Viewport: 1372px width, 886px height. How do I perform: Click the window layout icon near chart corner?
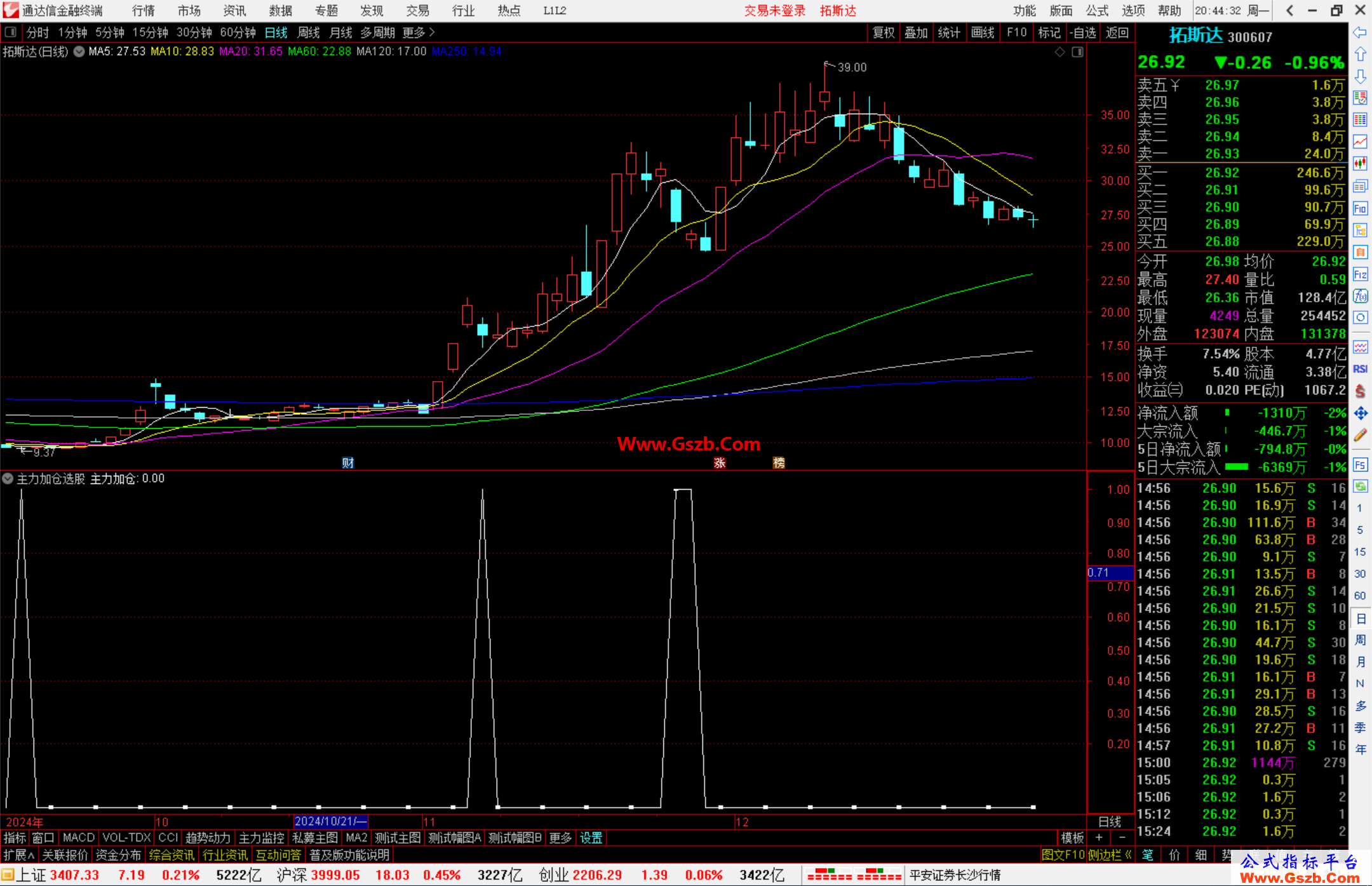[x=1077, y=52]
